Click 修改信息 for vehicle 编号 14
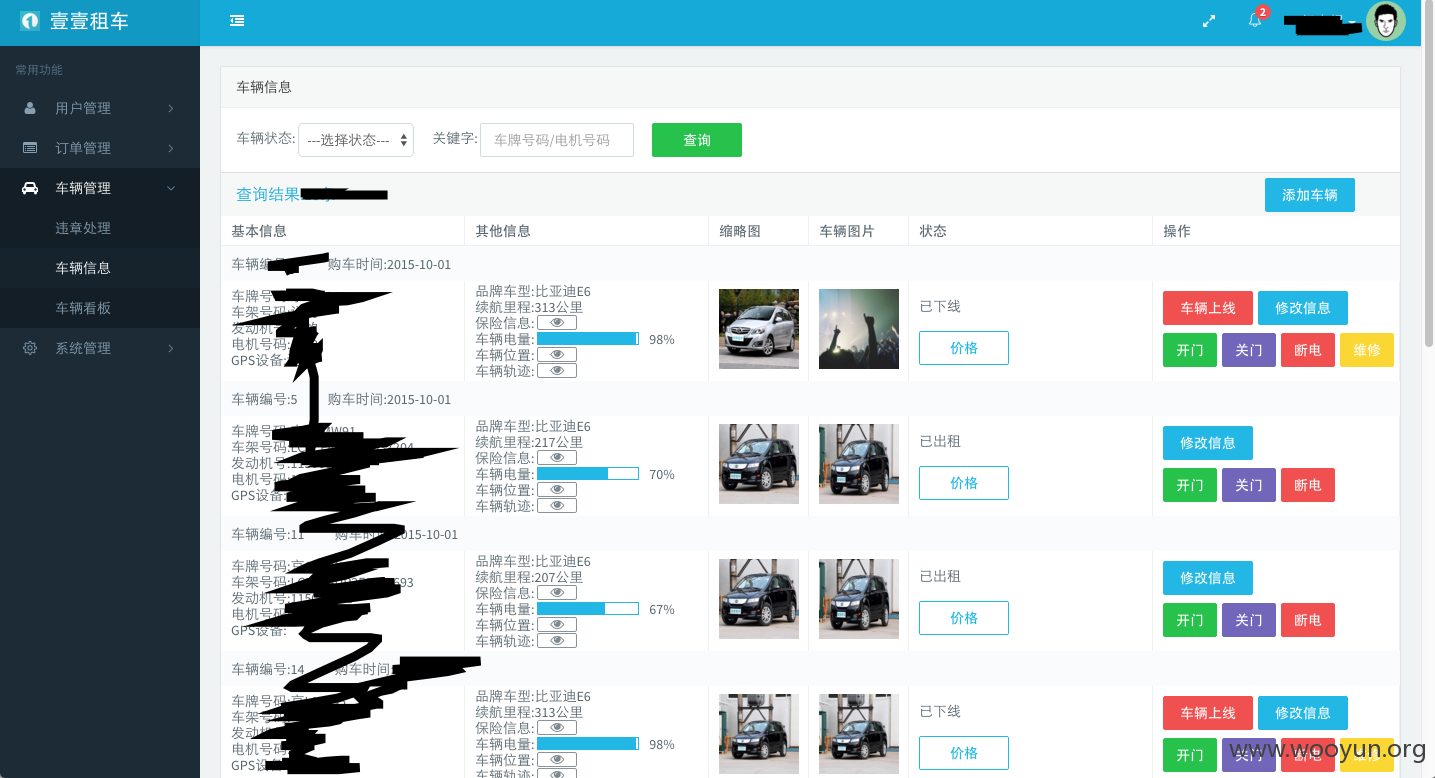The image size is (1435, 778). [x=1303, y=713]
